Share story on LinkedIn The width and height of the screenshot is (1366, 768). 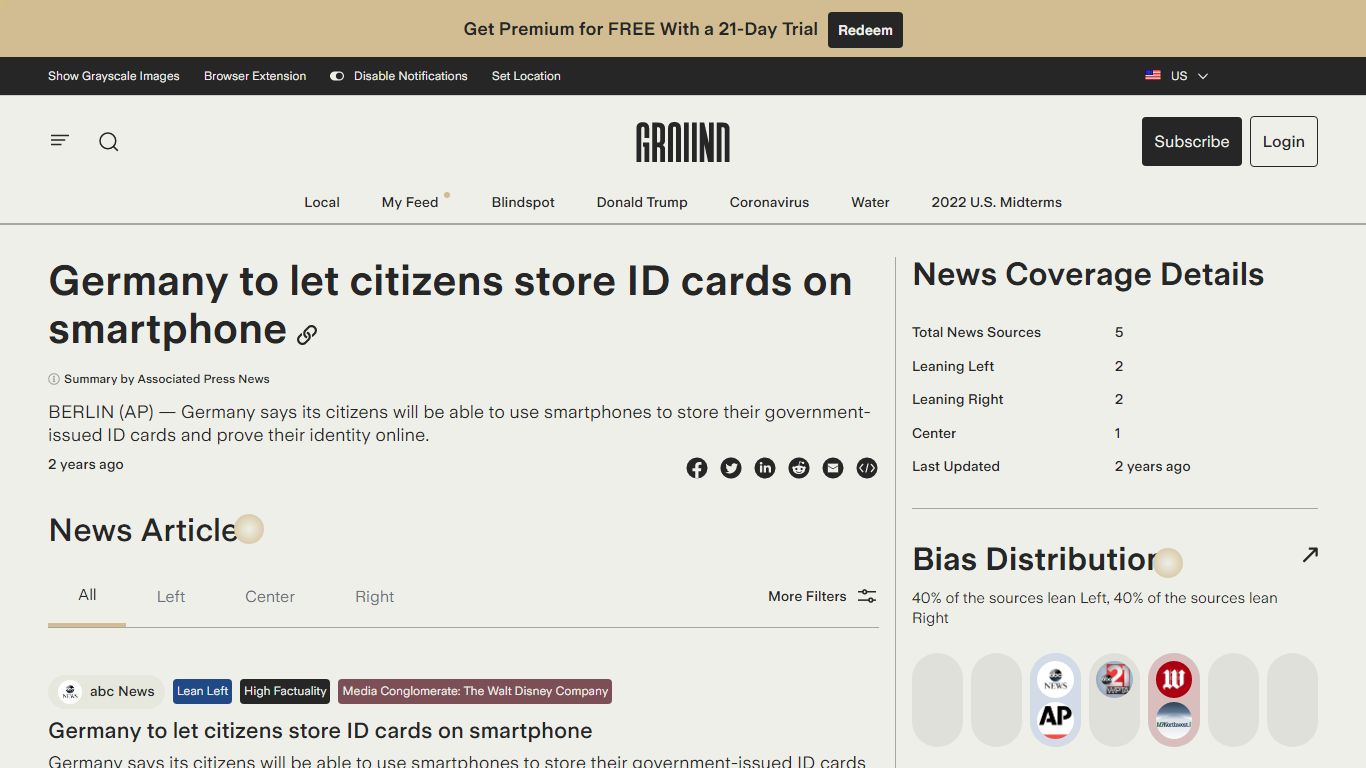click(765, 468)
